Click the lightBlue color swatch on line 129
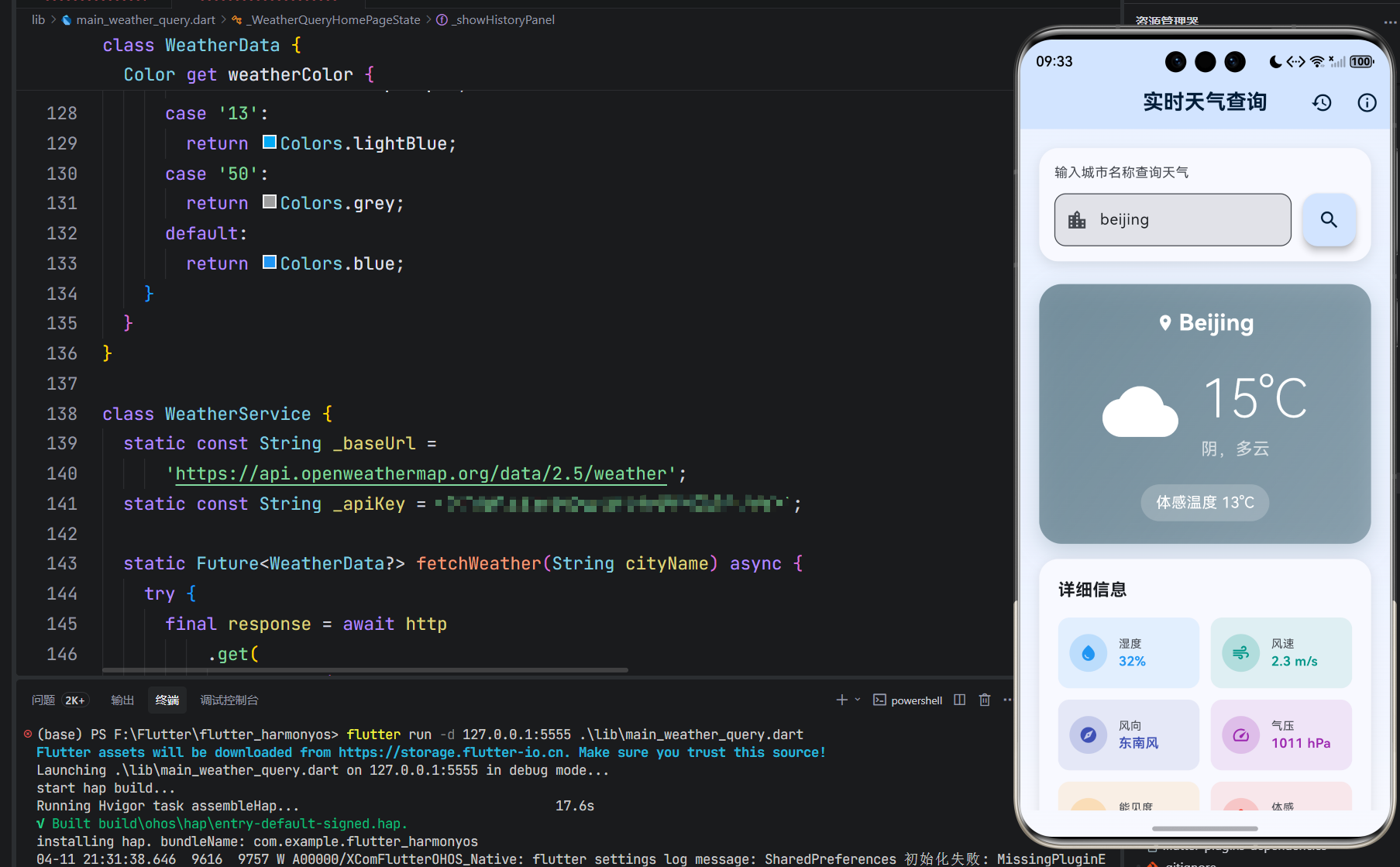 pyautogui.click(x=270, y=142)
